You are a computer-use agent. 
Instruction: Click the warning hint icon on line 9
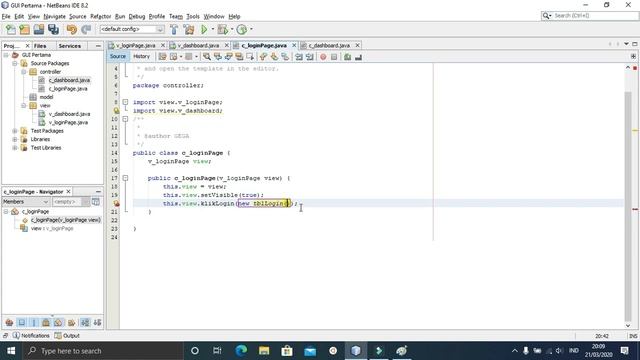point(116,111)
